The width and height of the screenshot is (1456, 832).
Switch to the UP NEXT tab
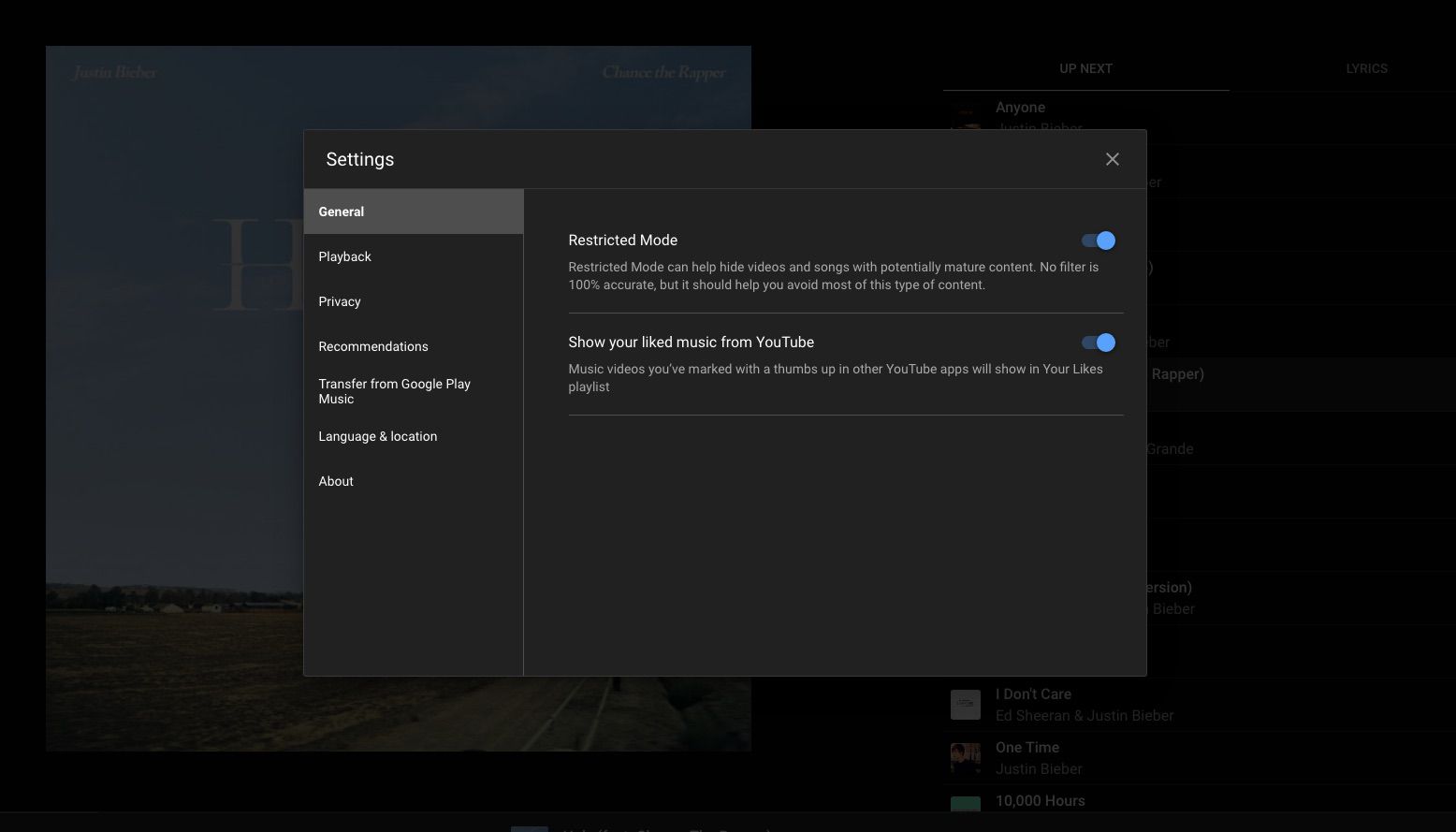point(1085,68)
